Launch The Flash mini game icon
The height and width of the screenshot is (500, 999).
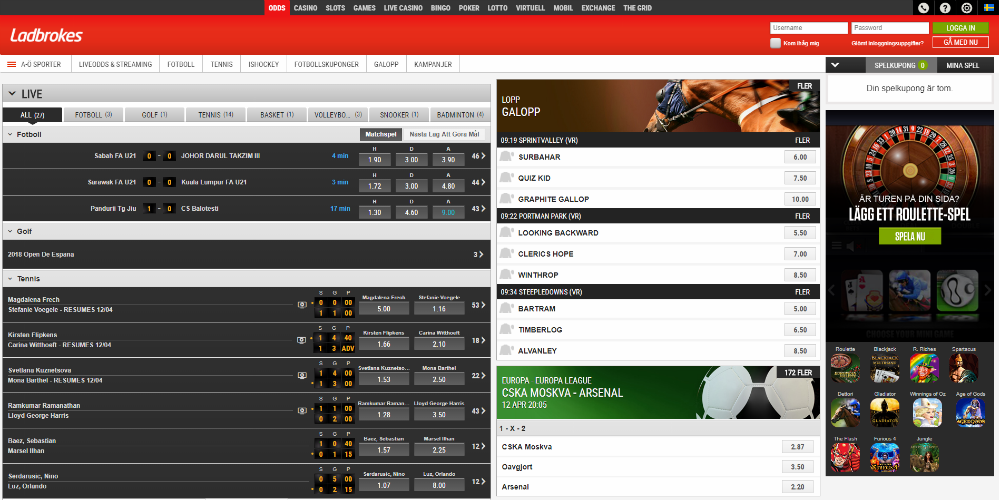845,457
